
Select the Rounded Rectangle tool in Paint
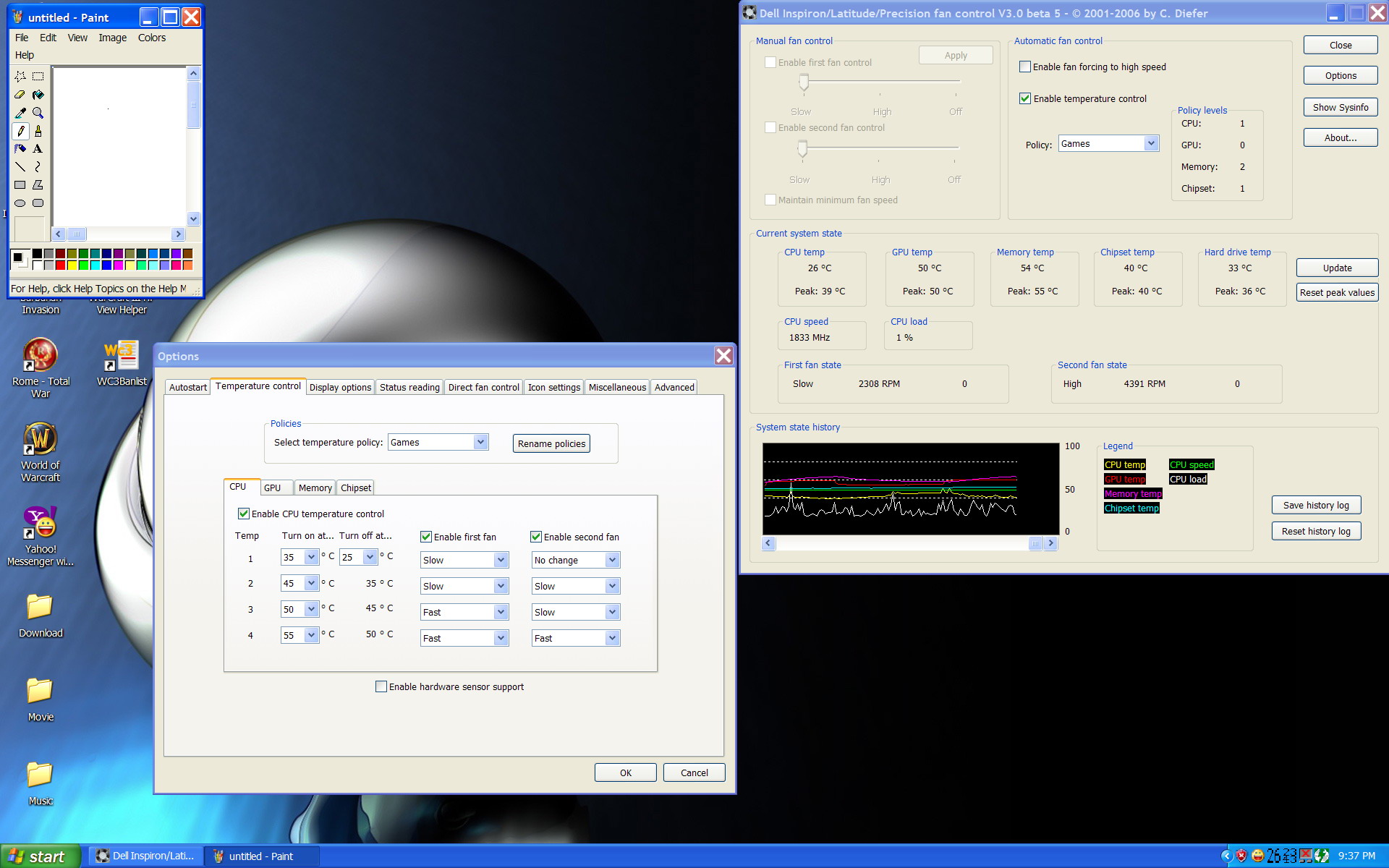pos(38,203)
